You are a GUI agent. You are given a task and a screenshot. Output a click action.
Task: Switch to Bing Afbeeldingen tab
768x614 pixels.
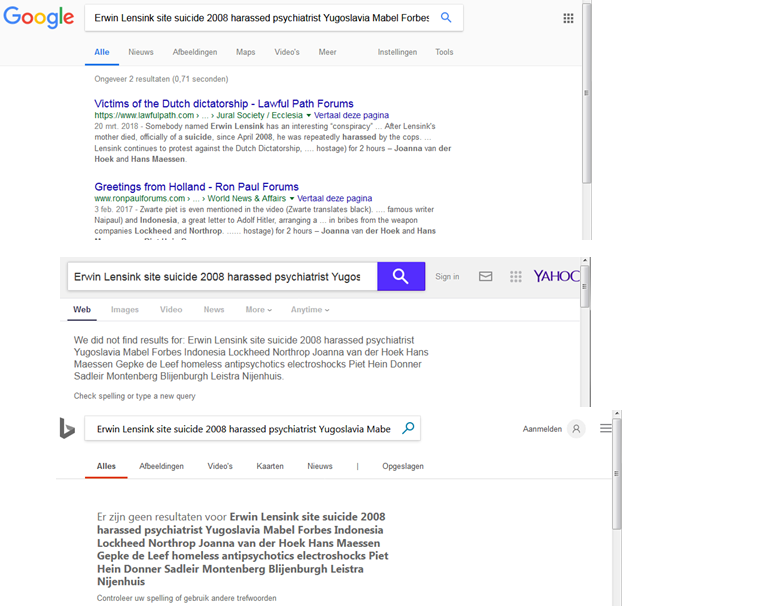162,466
